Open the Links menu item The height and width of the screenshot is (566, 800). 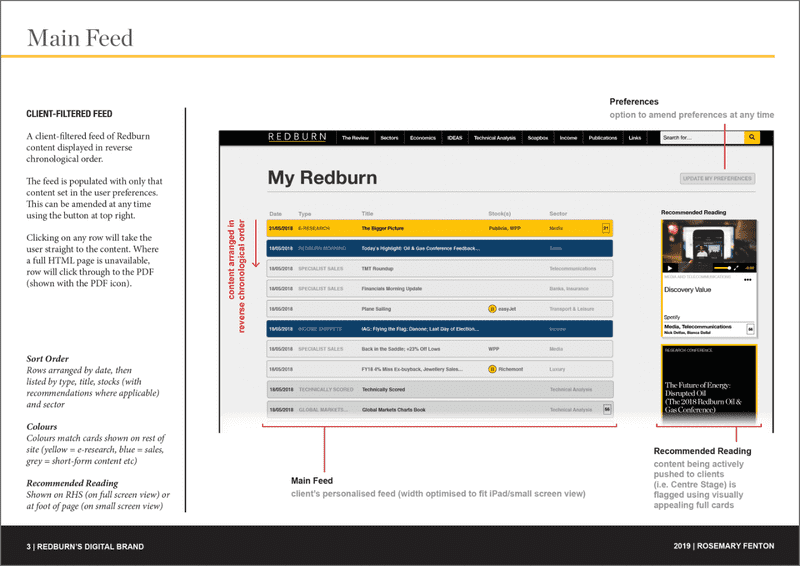[635, 138]
